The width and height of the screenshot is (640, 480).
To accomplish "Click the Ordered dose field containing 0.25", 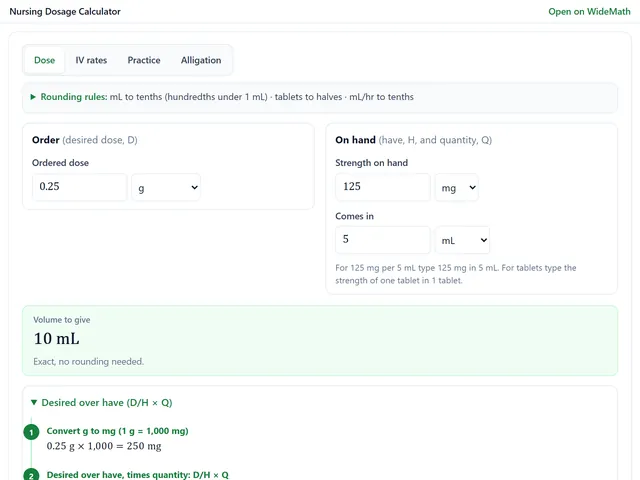I will coord(80,187).
